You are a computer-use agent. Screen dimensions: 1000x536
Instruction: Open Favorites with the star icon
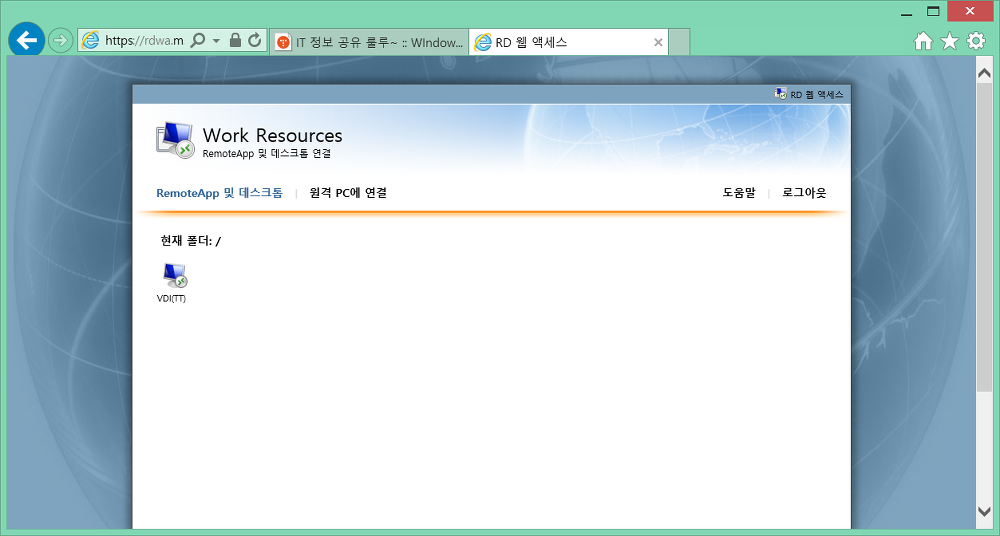[x=949, y=41]
